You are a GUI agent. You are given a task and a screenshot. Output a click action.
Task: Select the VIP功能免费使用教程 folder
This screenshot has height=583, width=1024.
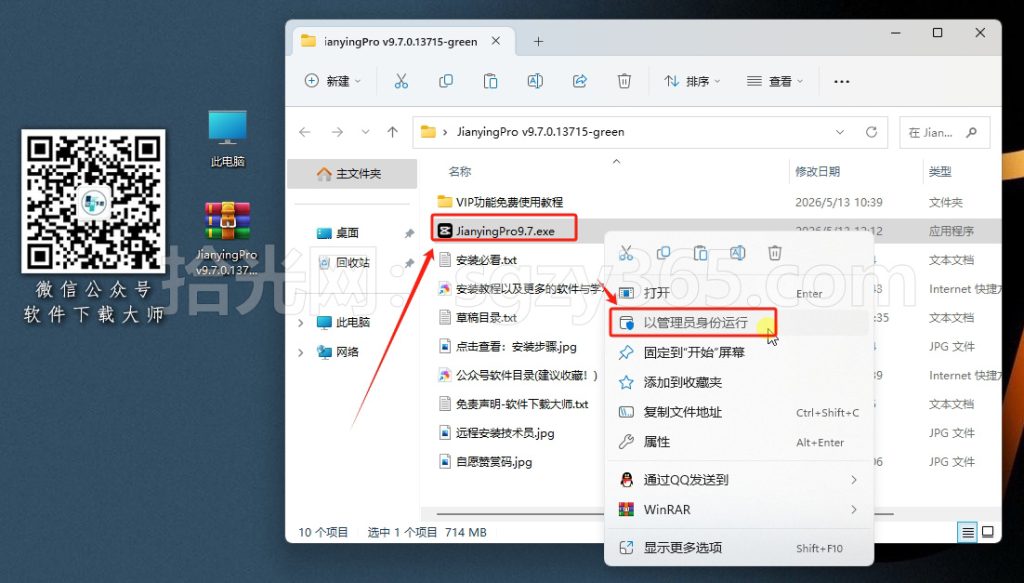(509, 202)
